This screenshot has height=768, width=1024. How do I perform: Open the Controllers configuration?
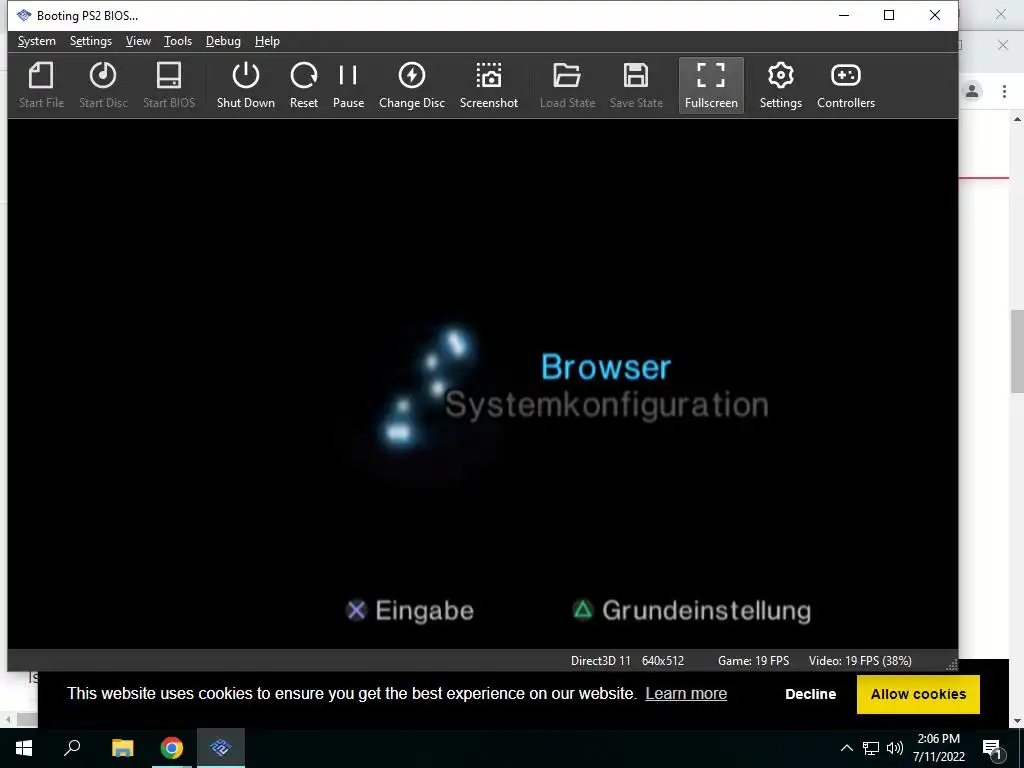[x=846, y=85]
